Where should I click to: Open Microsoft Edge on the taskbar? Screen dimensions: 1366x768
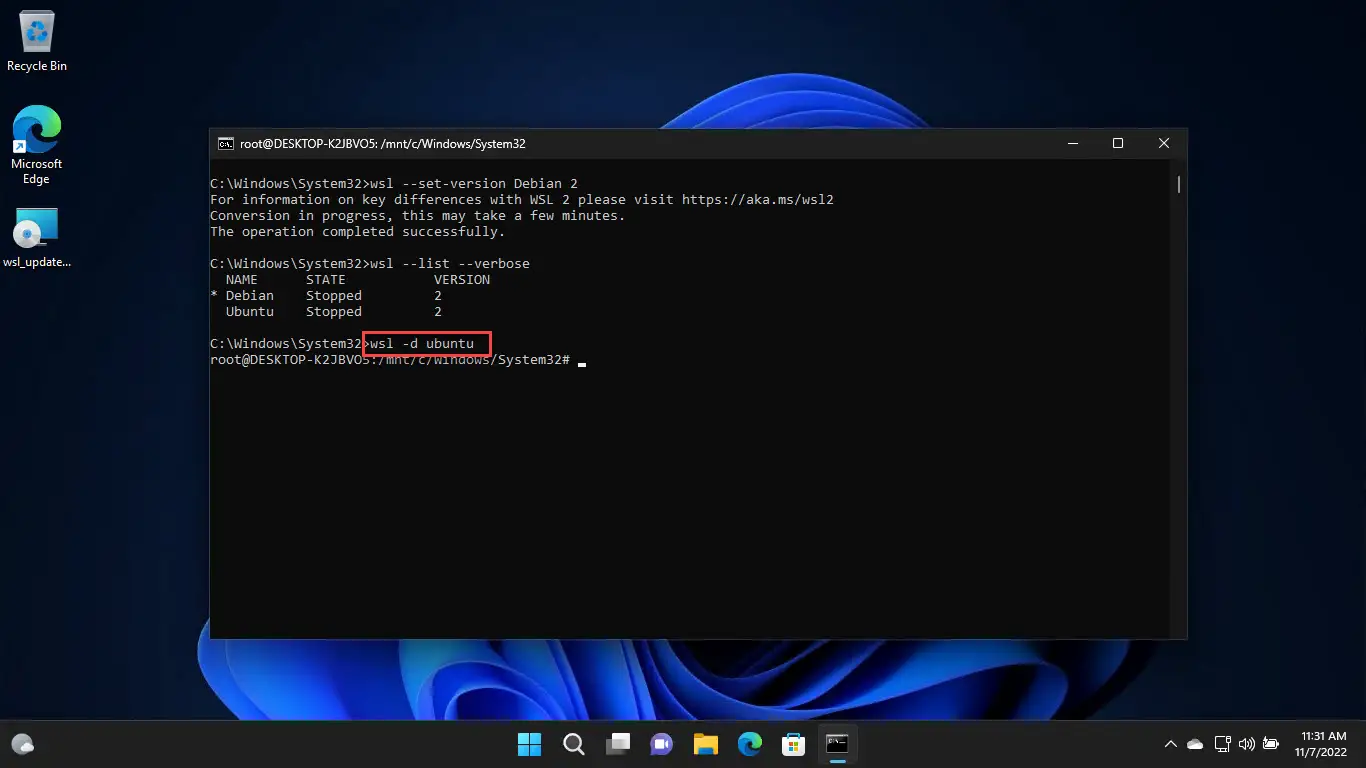click(750, 744)
